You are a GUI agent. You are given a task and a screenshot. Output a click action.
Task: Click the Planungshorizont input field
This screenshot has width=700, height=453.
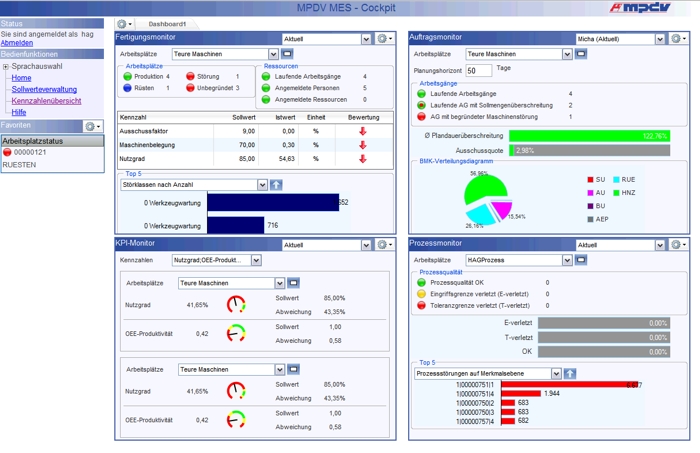tap(479, 71)
